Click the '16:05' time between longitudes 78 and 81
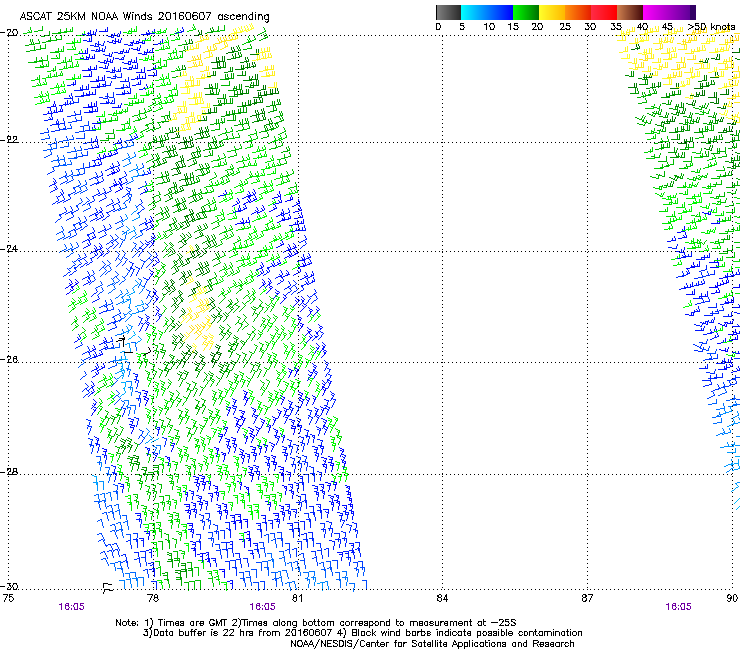Image resolution: width=740 pixels, height=650 pixels. click(x=262, y=607)
